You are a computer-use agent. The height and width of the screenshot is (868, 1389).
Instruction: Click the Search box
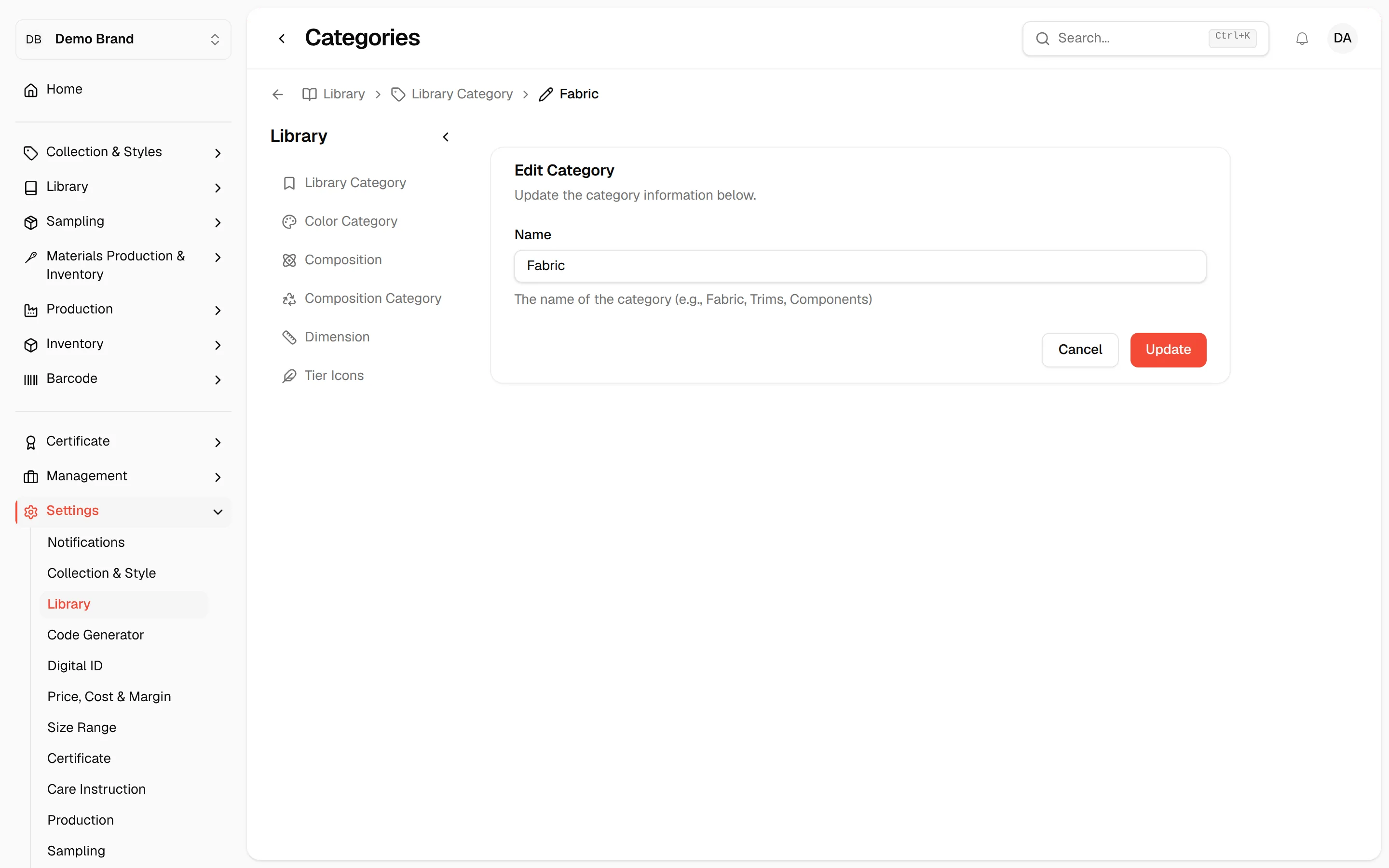(1145, 39)
